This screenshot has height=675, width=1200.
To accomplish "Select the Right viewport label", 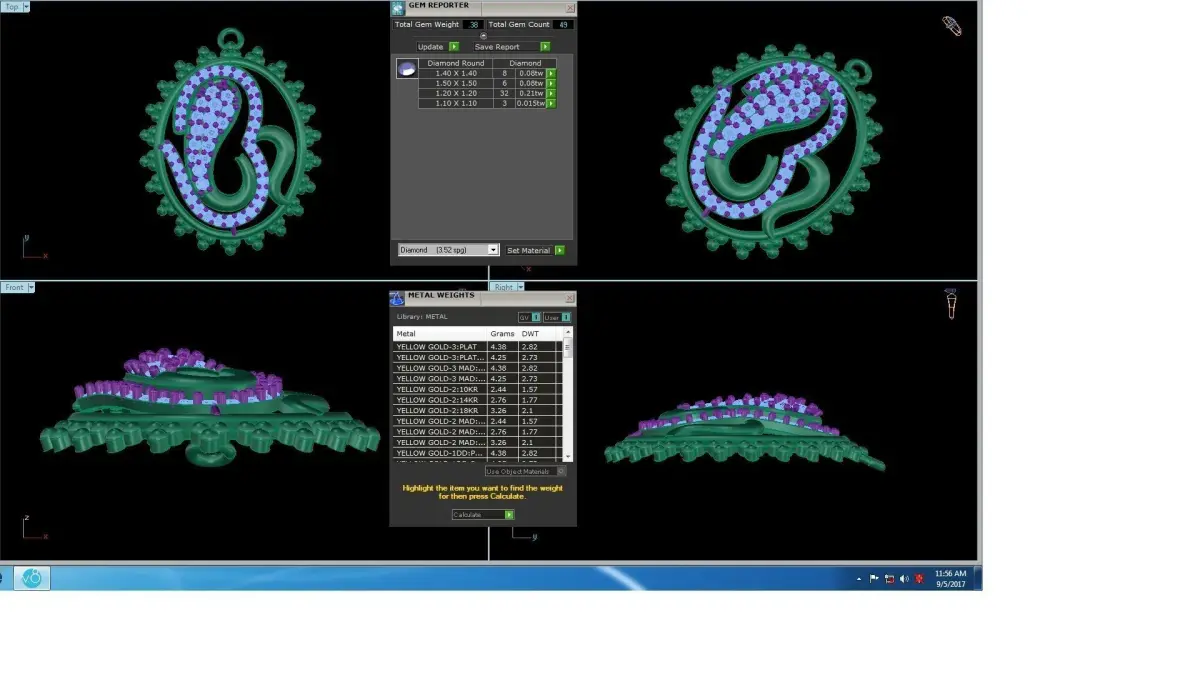I will 503,287.
